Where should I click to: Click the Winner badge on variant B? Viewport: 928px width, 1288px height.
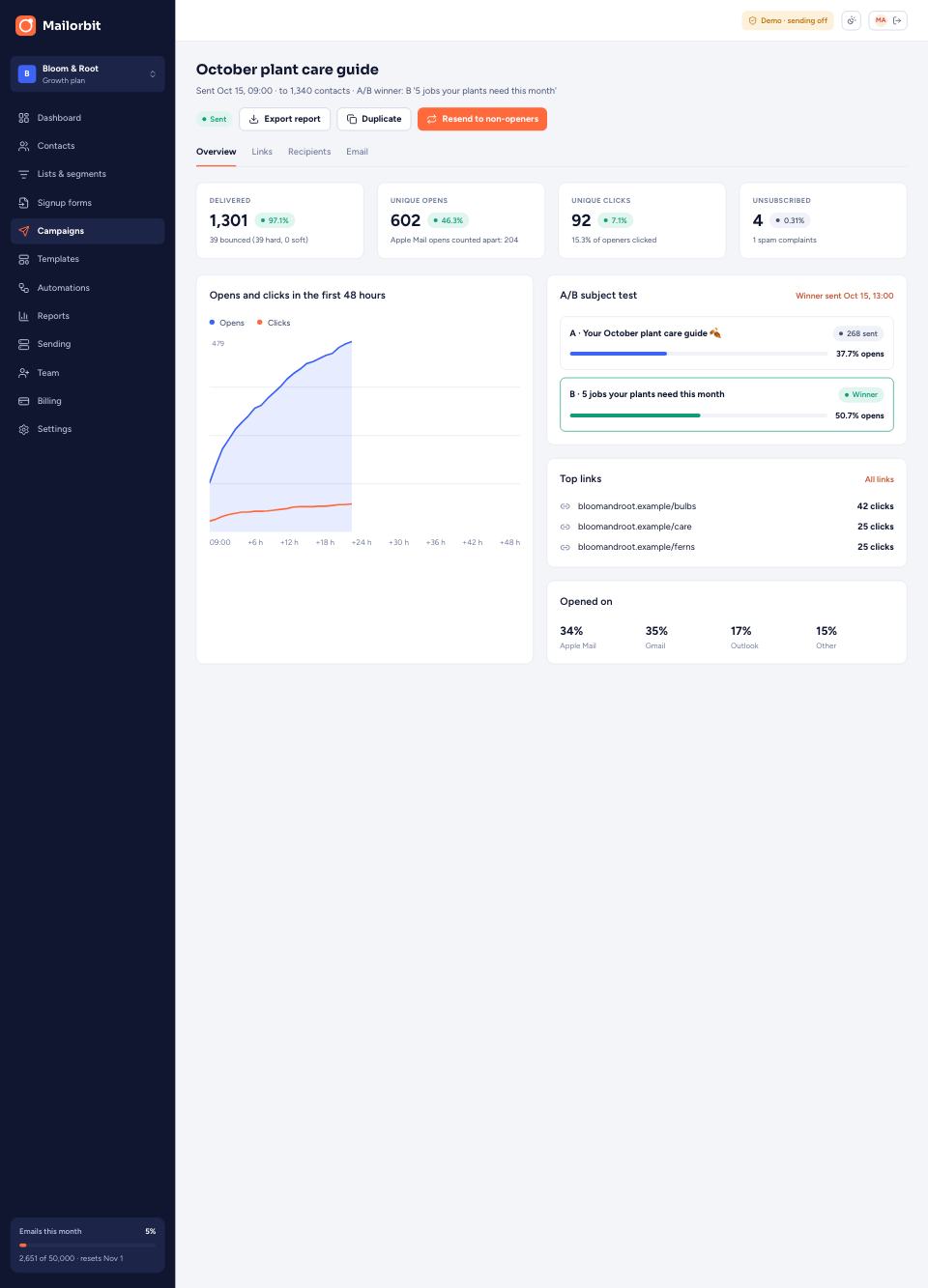(860, 394)
